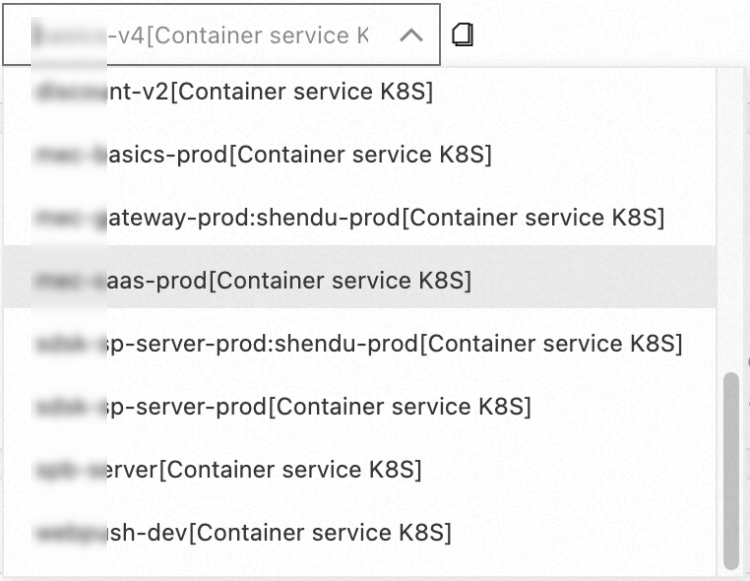Select the discount-v2 Container service K8S option
This screenshot has width=750, height=581.
[x=235, y=92]
